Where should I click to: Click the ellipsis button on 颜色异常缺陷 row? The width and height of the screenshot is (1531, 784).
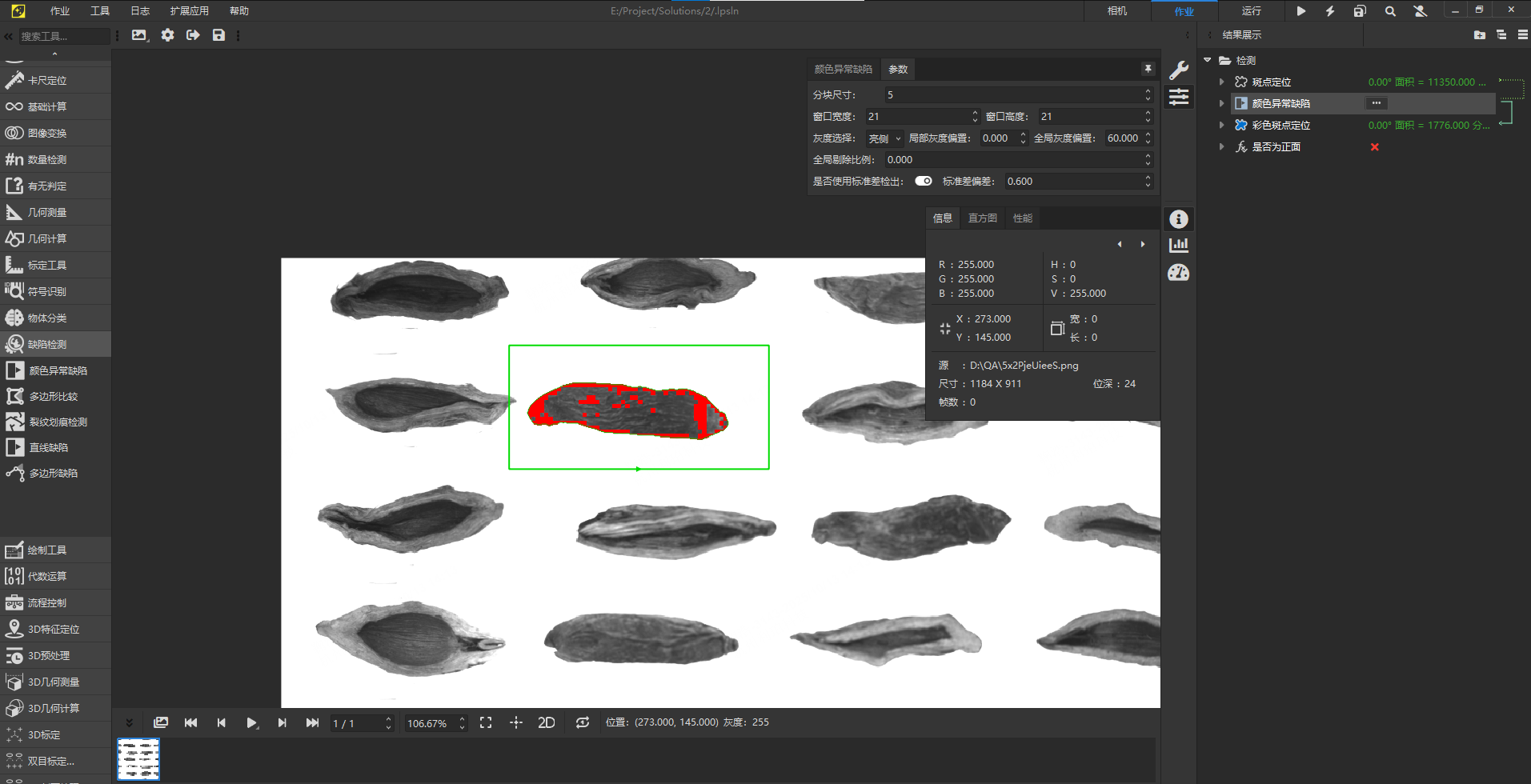tap(1376, 103)
